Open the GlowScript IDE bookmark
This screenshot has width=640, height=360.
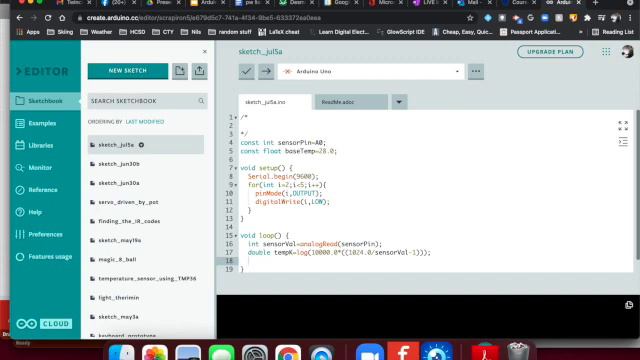(400, 32)
